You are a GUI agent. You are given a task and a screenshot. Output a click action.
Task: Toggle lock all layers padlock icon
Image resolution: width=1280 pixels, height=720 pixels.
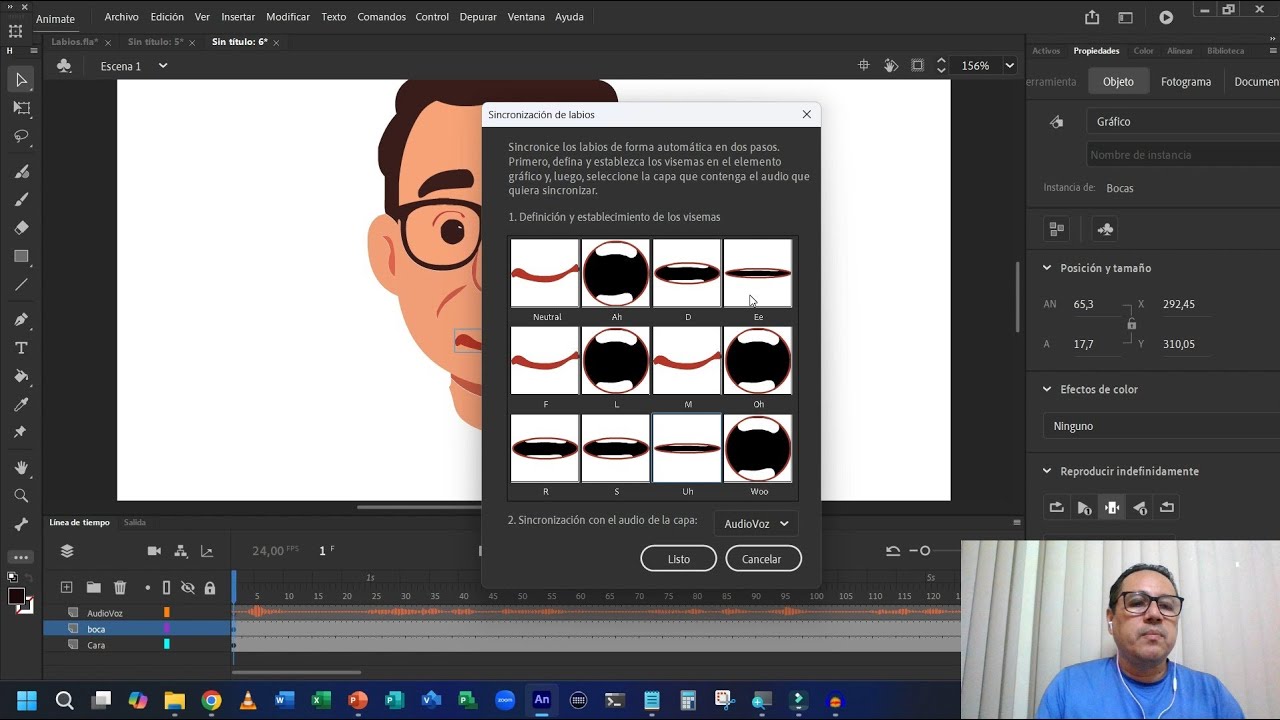(210, 588)
